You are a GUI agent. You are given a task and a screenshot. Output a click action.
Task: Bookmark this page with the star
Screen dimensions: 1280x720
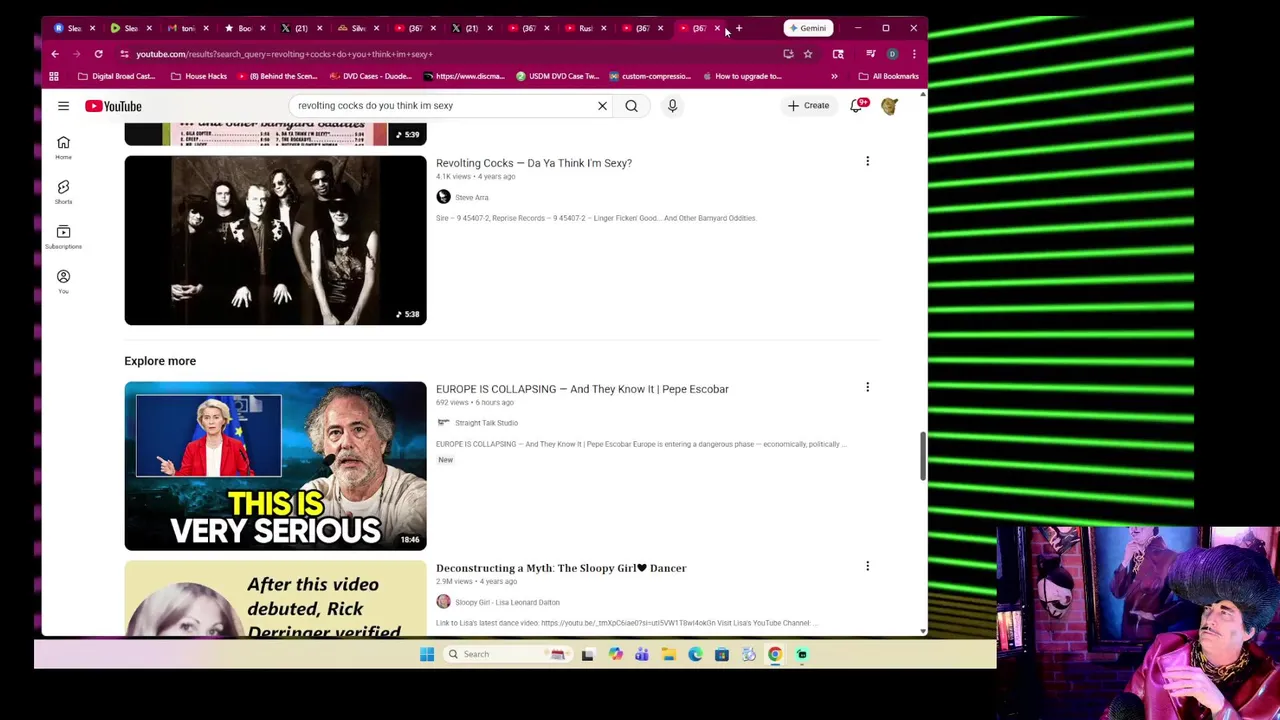click(808, 54)
